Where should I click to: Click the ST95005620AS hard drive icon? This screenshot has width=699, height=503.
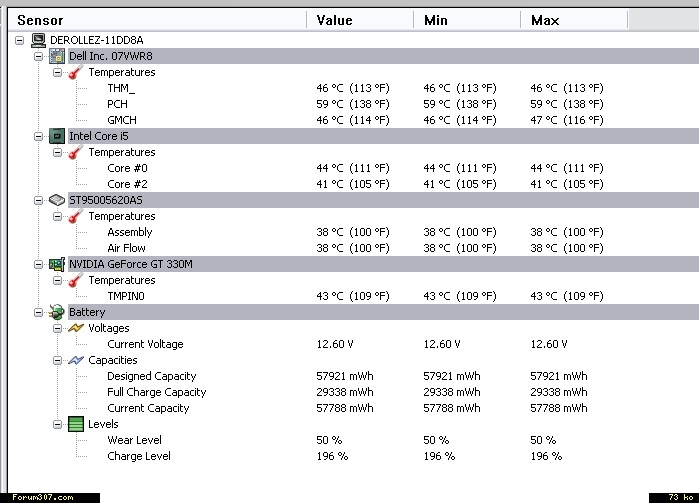pyautogui.click(x=58, y=200)
